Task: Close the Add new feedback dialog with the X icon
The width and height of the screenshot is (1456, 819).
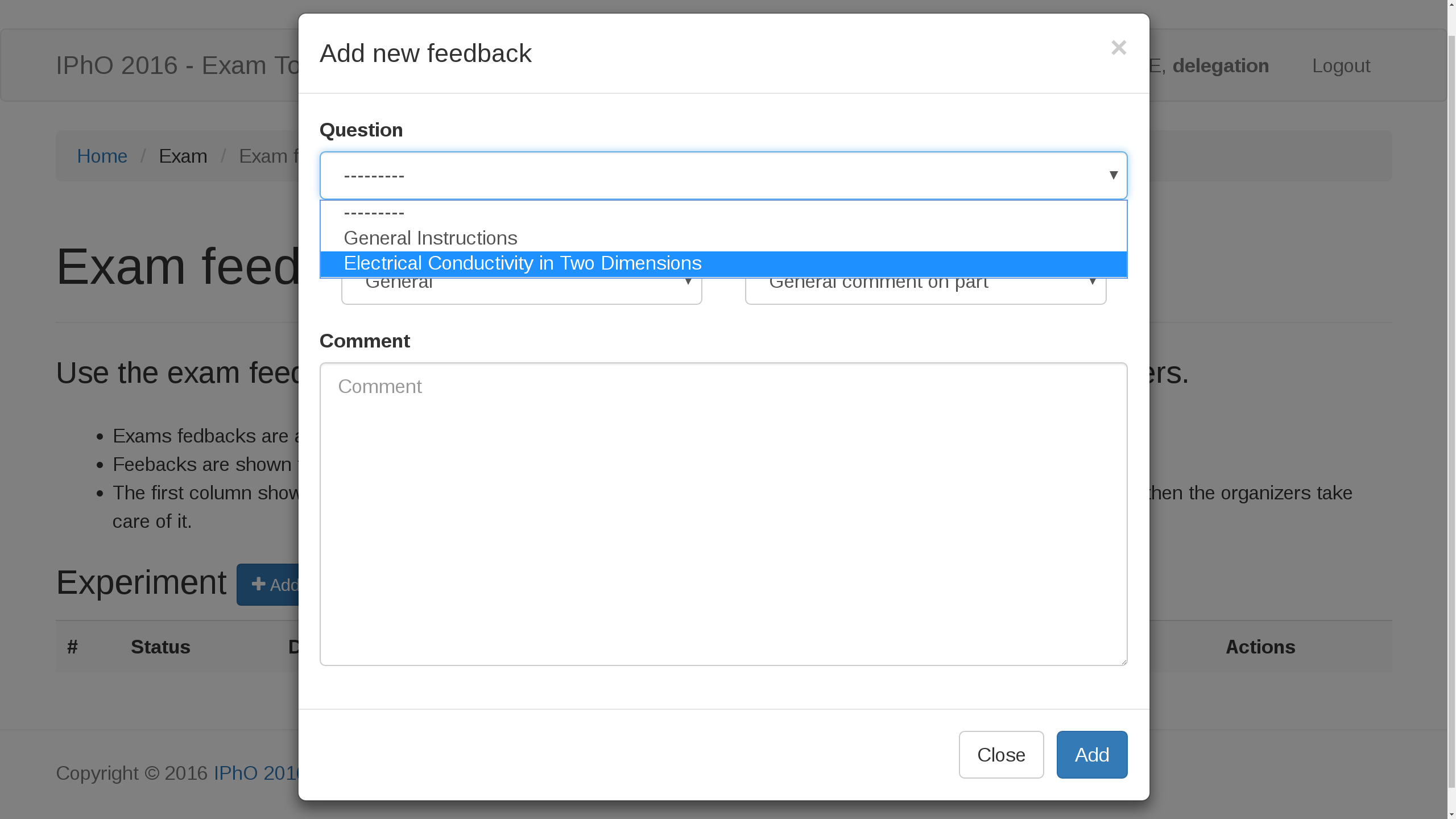Action: [x=1118, y=48]
